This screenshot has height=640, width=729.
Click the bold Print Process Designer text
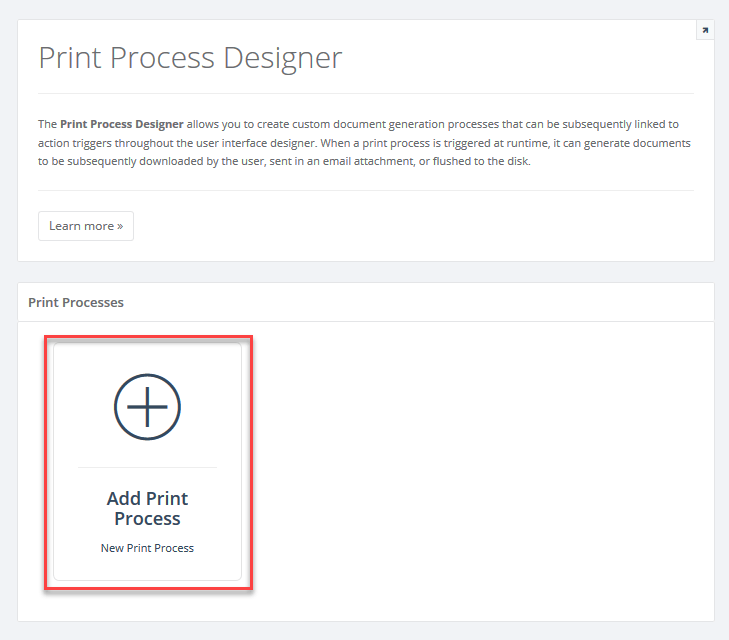point(122,125)
